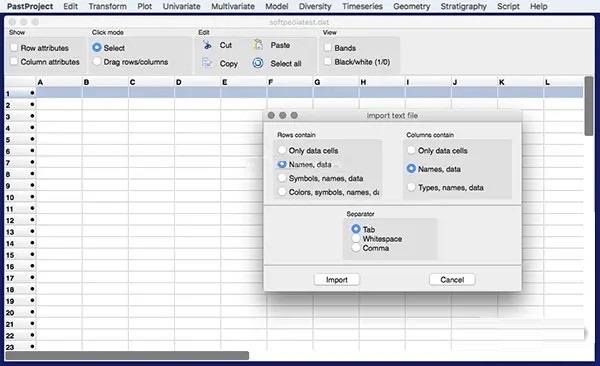The width and height of the screenshot is (600, 366).
Task: Open the Script menu
Action: coord(508,7)
